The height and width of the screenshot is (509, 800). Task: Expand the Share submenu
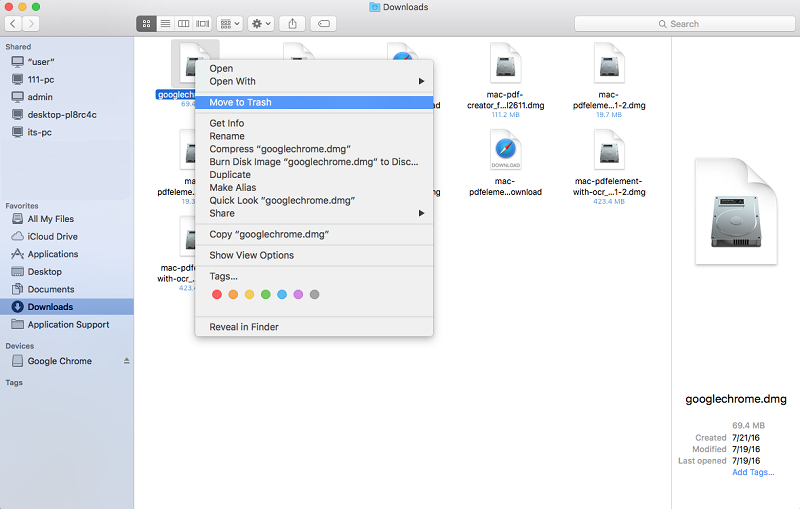314,213
